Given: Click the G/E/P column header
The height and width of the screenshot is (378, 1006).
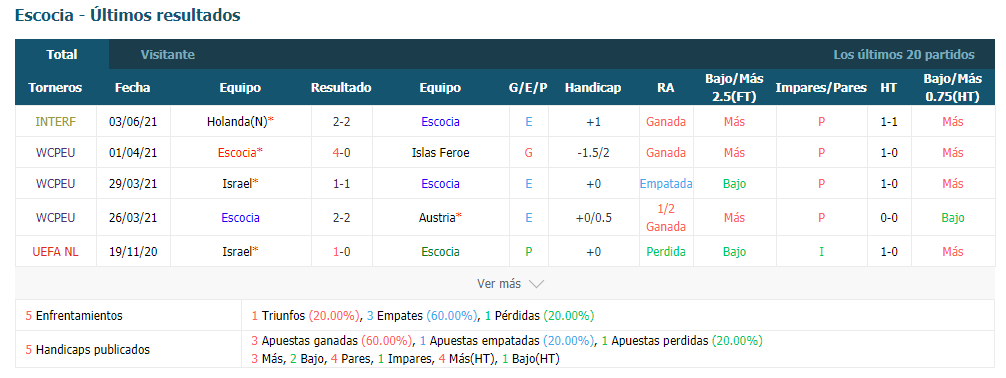Looking at the screenshot, I should coord(528,88).
